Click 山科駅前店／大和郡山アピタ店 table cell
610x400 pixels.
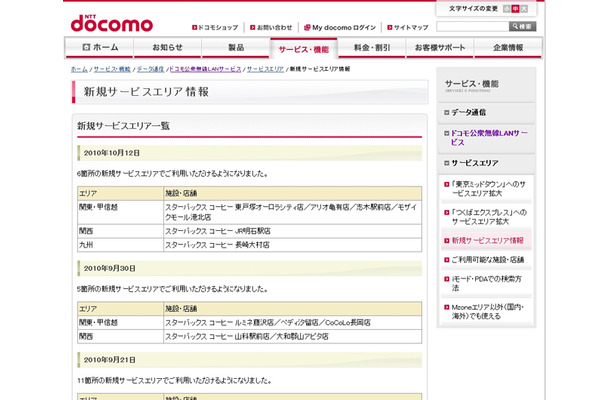293,337
